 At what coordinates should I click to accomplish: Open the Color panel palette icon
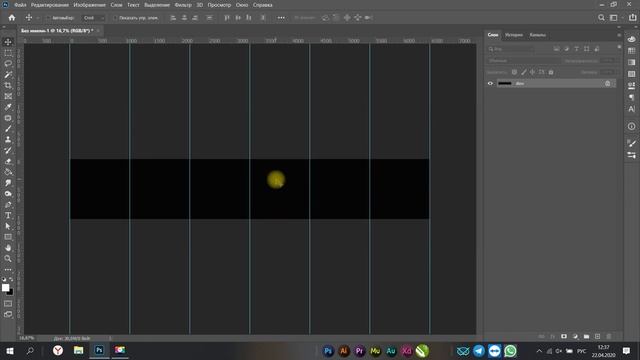[631, 39]
